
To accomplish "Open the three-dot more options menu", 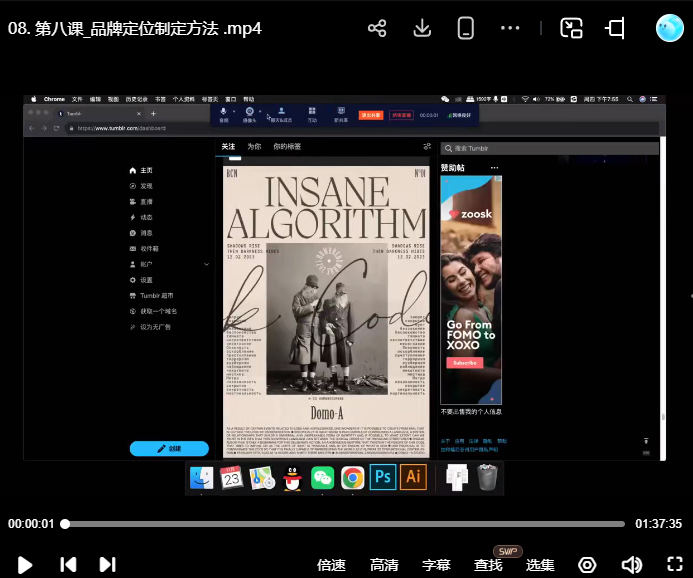I will coord(510,28).
